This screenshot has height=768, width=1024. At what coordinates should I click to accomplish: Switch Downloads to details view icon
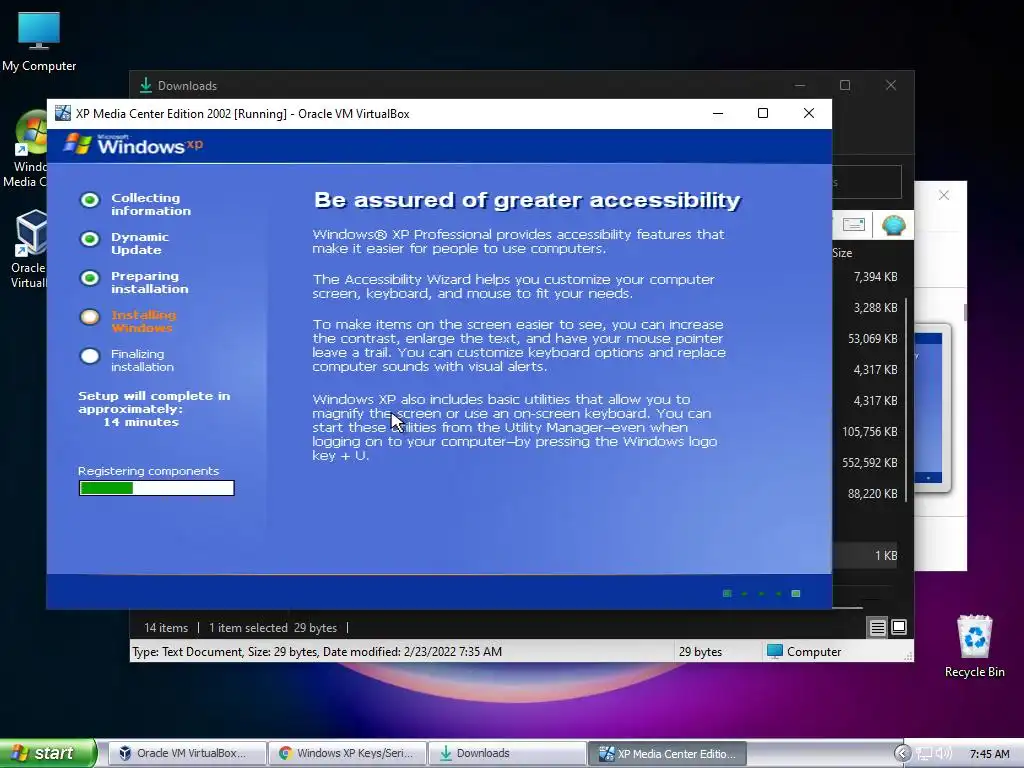(877, 628)
